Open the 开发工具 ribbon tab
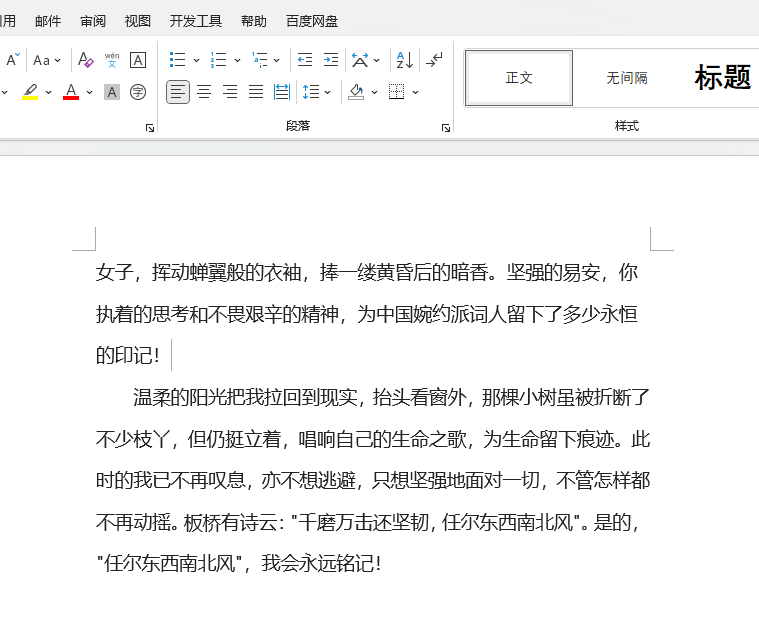The height and width of the screenshot is (617, 759). pyautogui.click(x=196, y=21)
